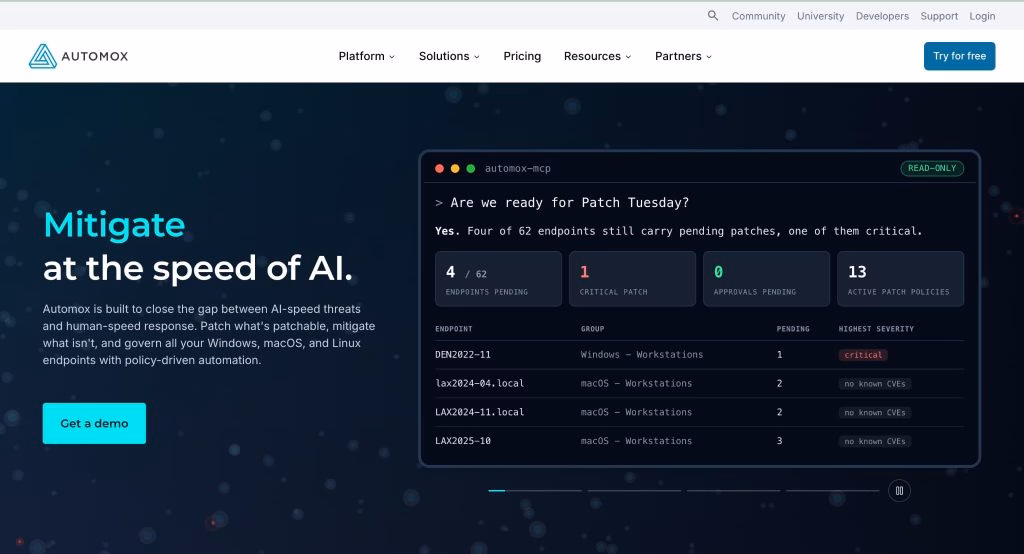
Task: Click the Get a demo button
Action: 94,423
